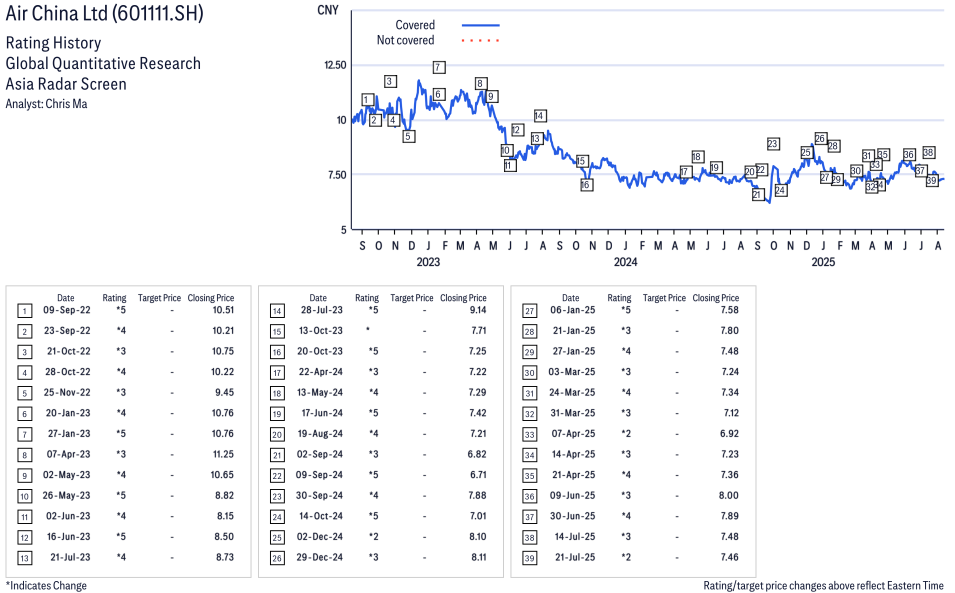Click the red dotted Not covered legend line
Screen dimensions: 955x593
[481, 41]
